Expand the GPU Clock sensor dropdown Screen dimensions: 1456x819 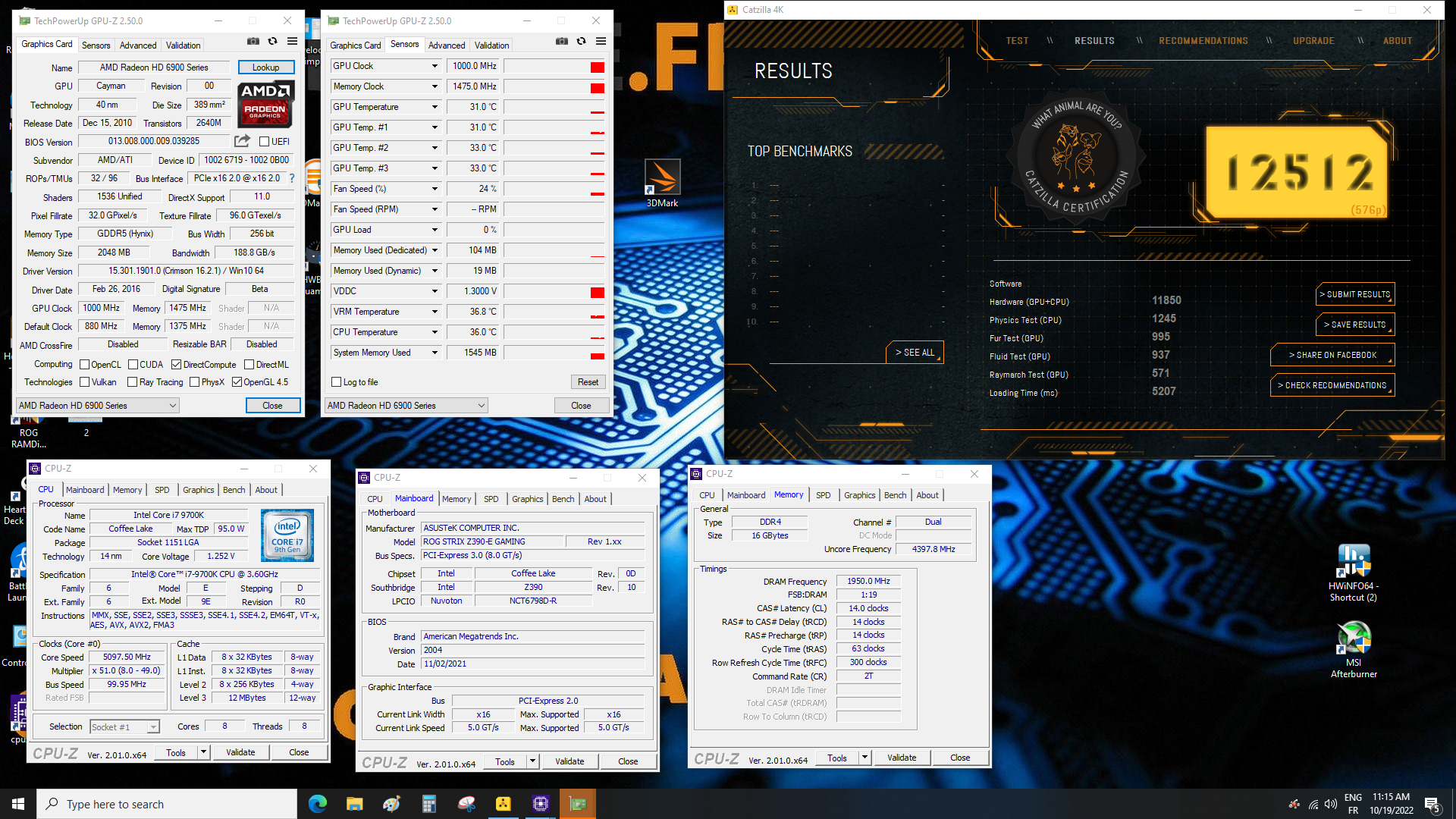click(x=435, y=66)
